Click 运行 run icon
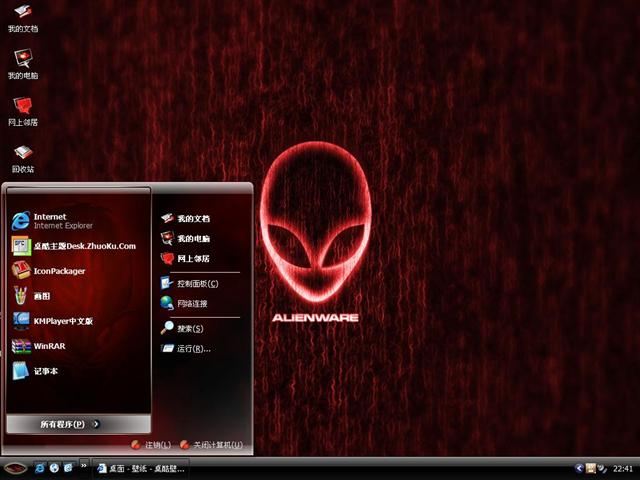Screen dimensions: 640x480 [167, 348]
